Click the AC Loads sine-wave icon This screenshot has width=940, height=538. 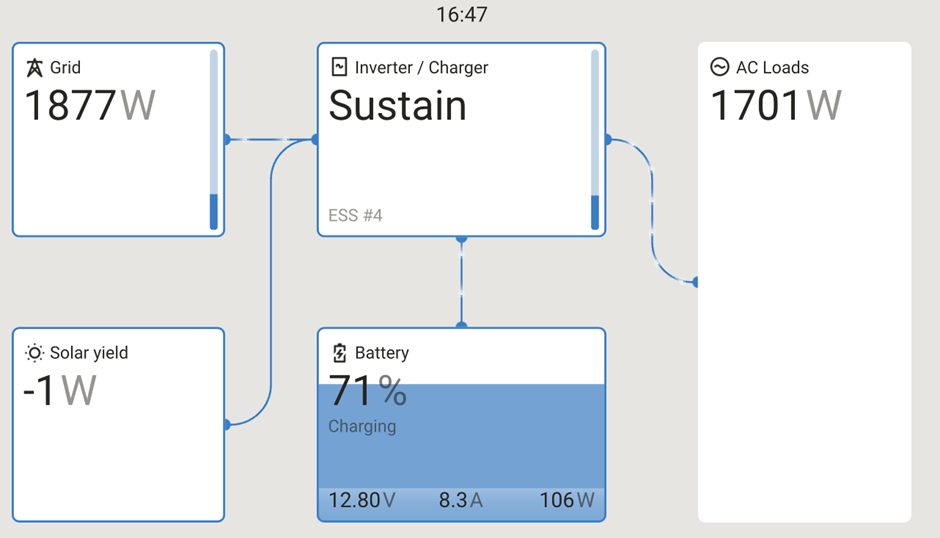tap(719, 68)
